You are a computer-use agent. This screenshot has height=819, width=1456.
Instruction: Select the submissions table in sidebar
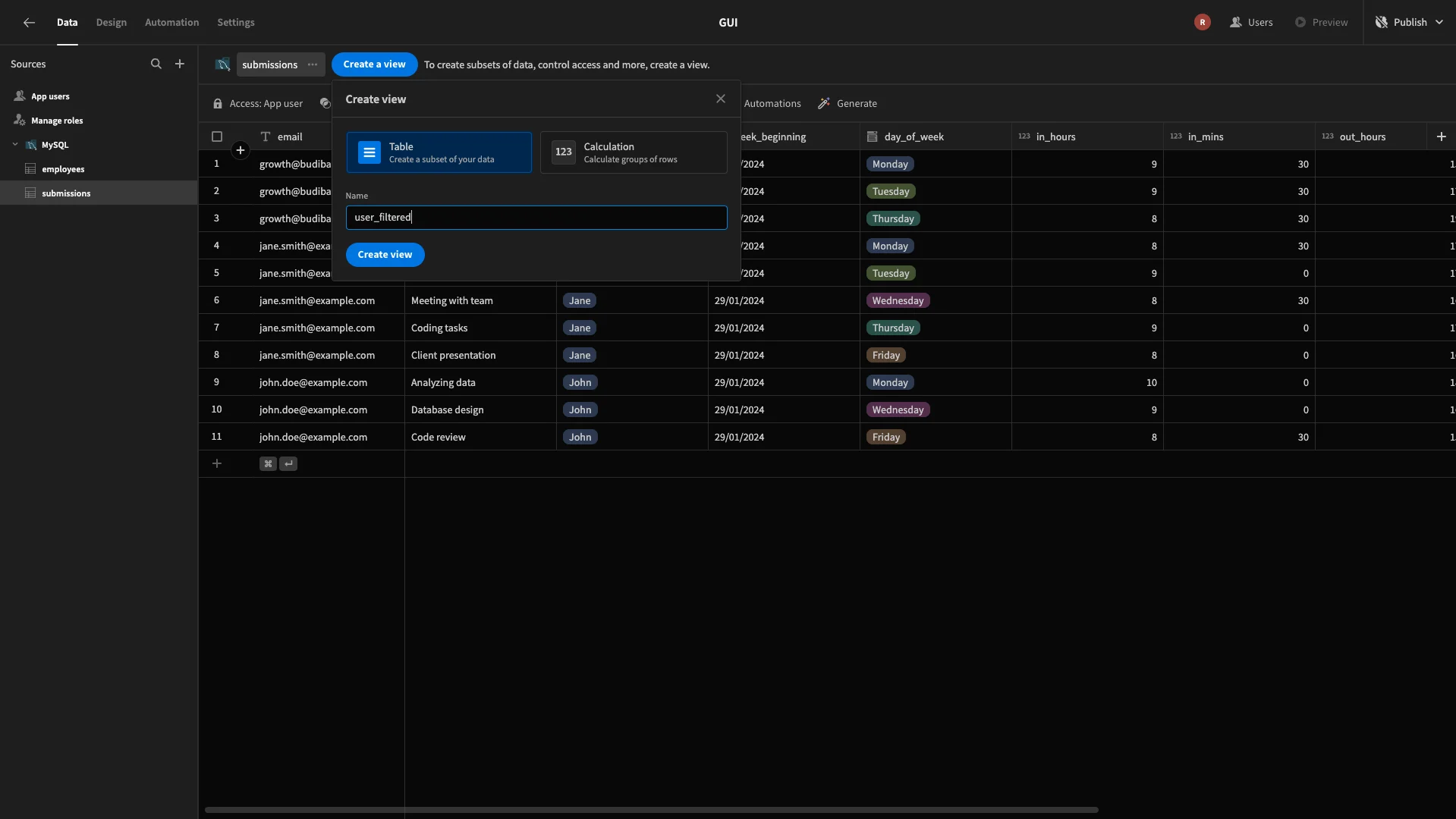(99, 193)
